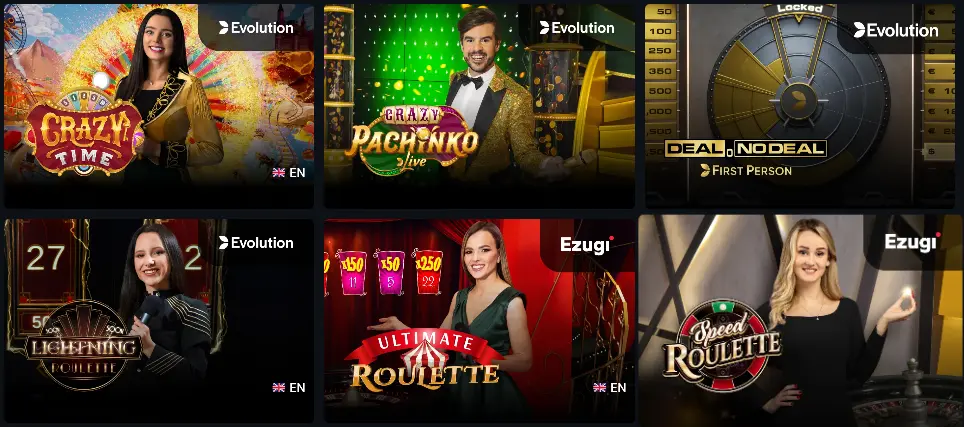Open the Lightning Roulette game card

click(x=159, y=321)
